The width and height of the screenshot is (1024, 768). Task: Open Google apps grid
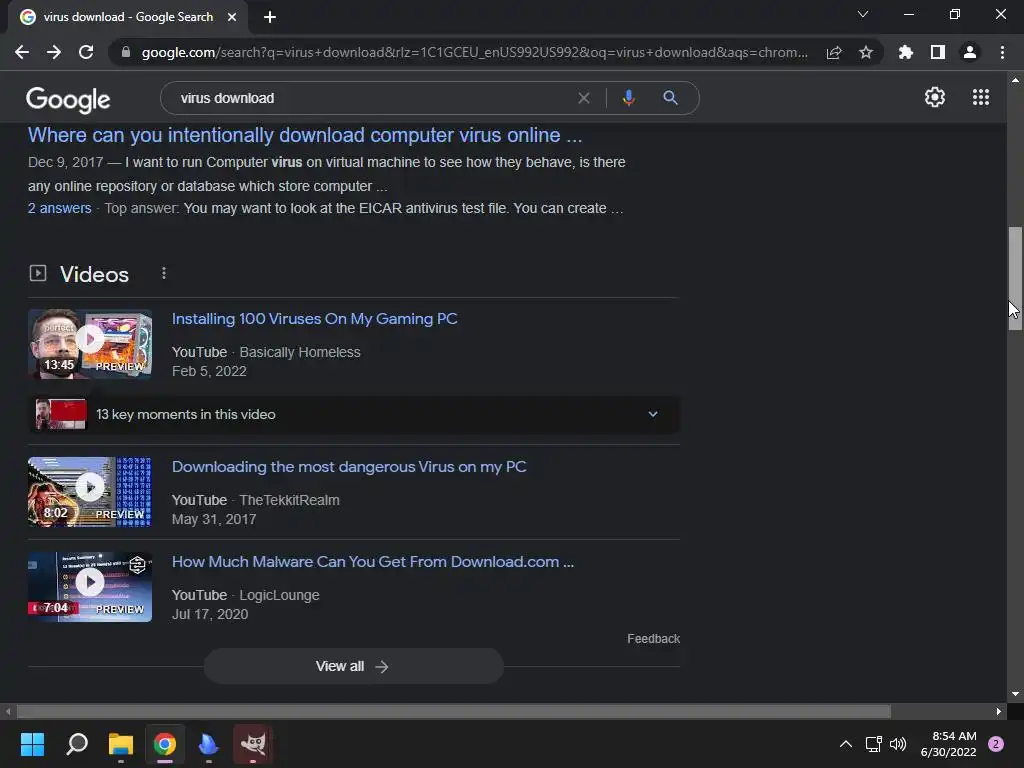[981, 97]
